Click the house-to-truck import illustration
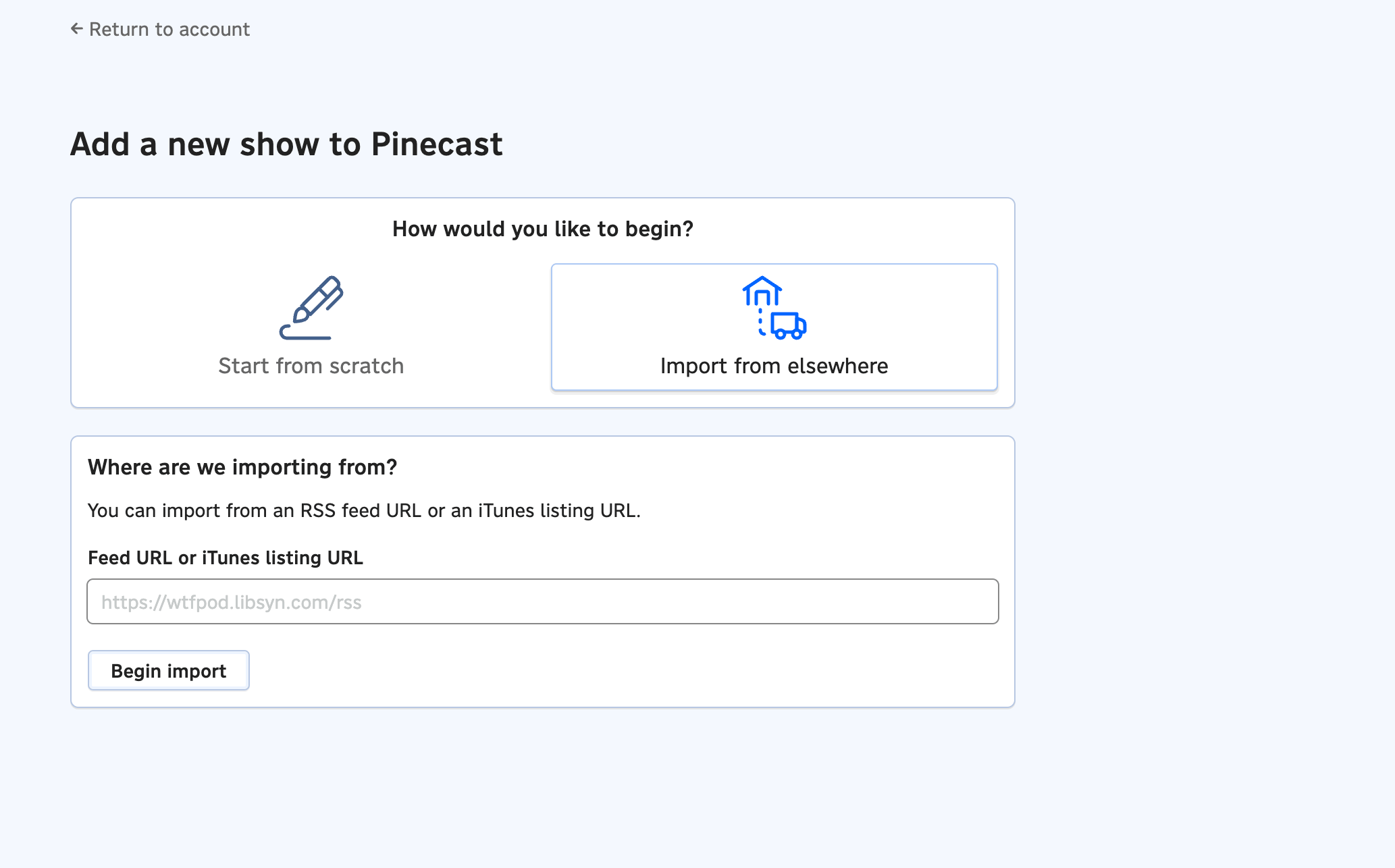Screen dimensions: 1395x868 pos(774,308)
